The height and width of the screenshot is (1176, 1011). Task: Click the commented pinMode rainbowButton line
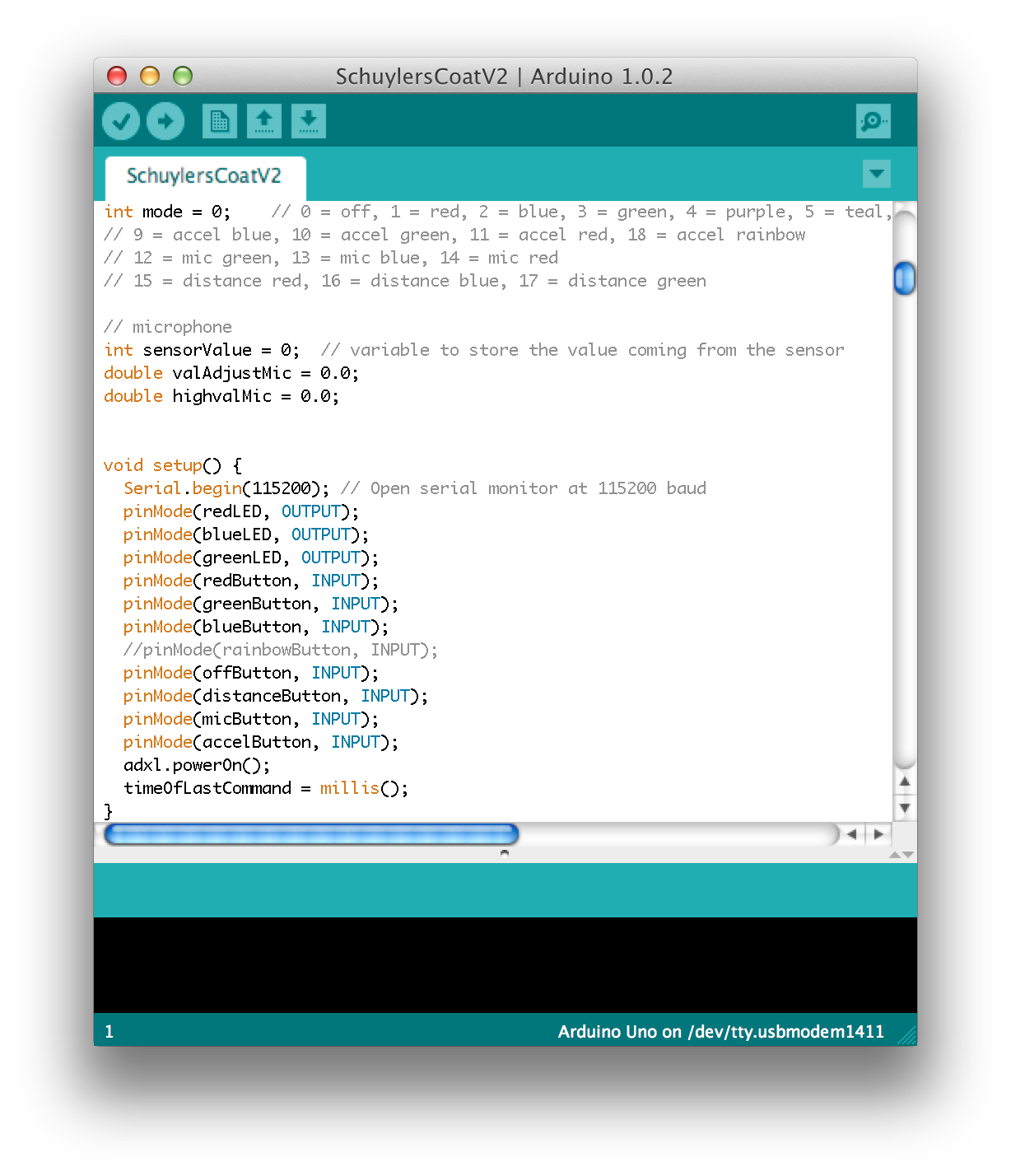click(x=280, y=649)
